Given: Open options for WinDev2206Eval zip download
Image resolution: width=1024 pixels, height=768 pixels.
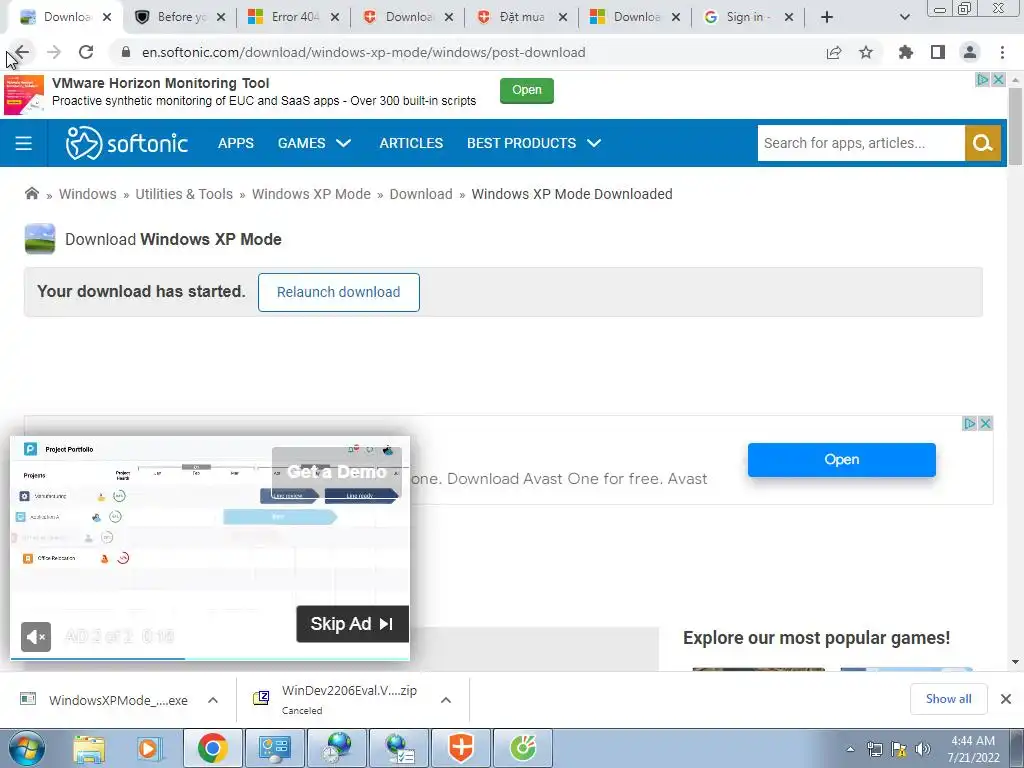Looking at the screenshot, I should point(446,700).
